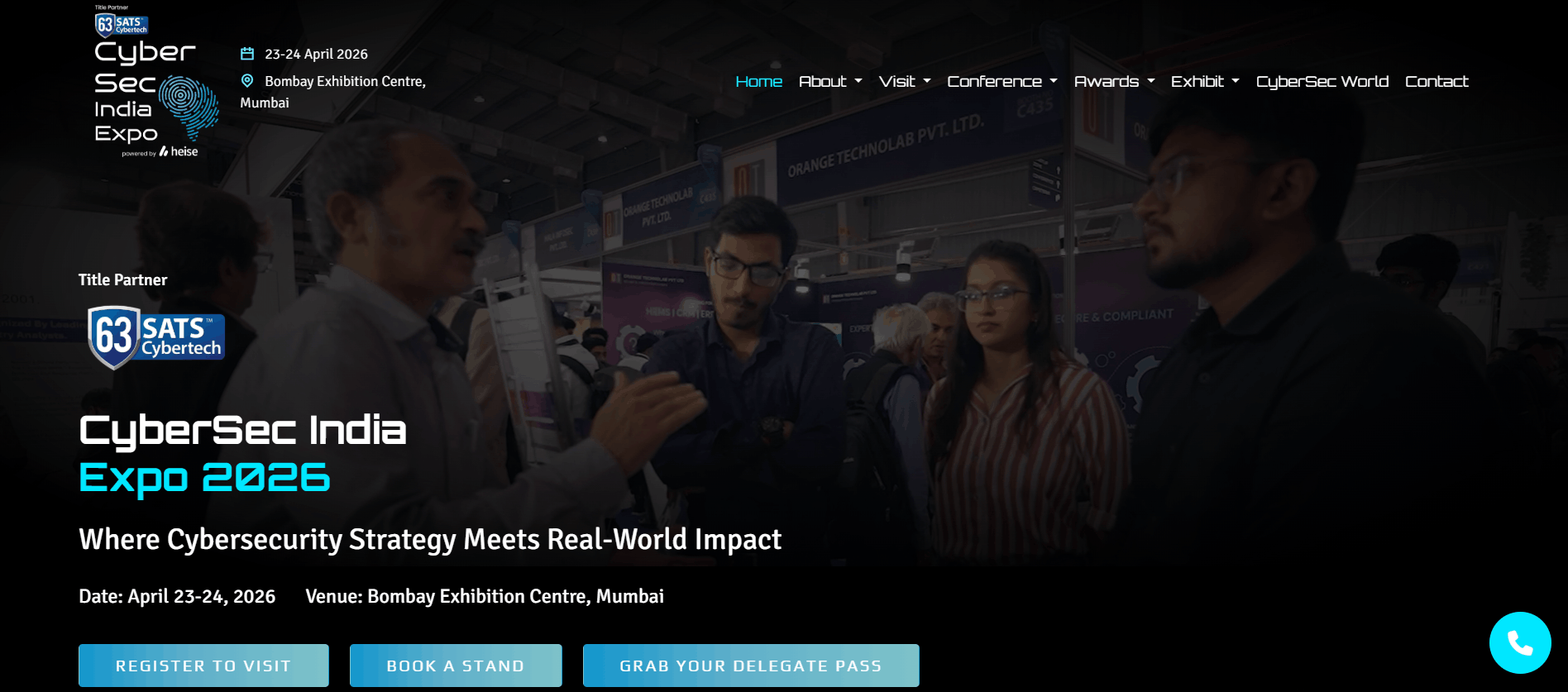Click the phone call floating icon
Image resolution: width=1568 pixels, height=692 pixels.
[1520, 642]
